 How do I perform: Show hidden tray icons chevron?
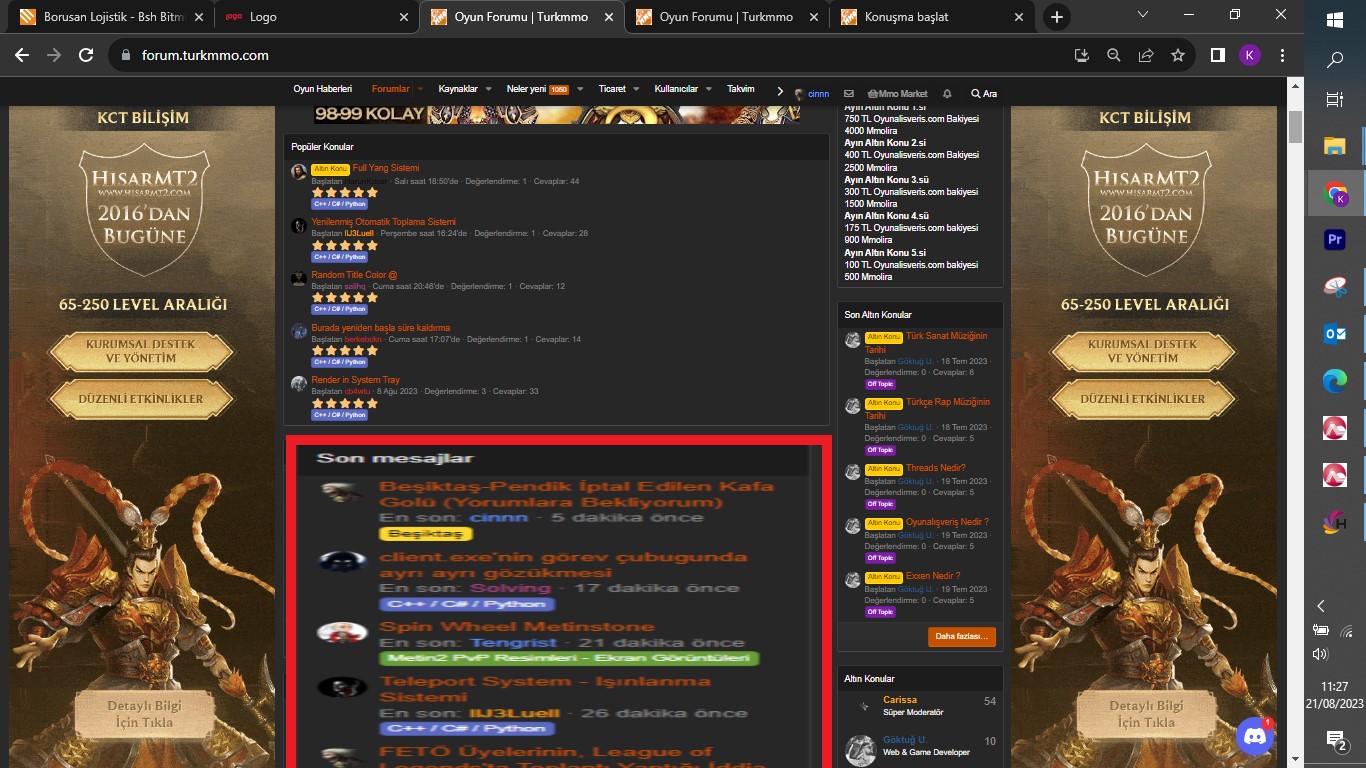(x=1321, y=606)
